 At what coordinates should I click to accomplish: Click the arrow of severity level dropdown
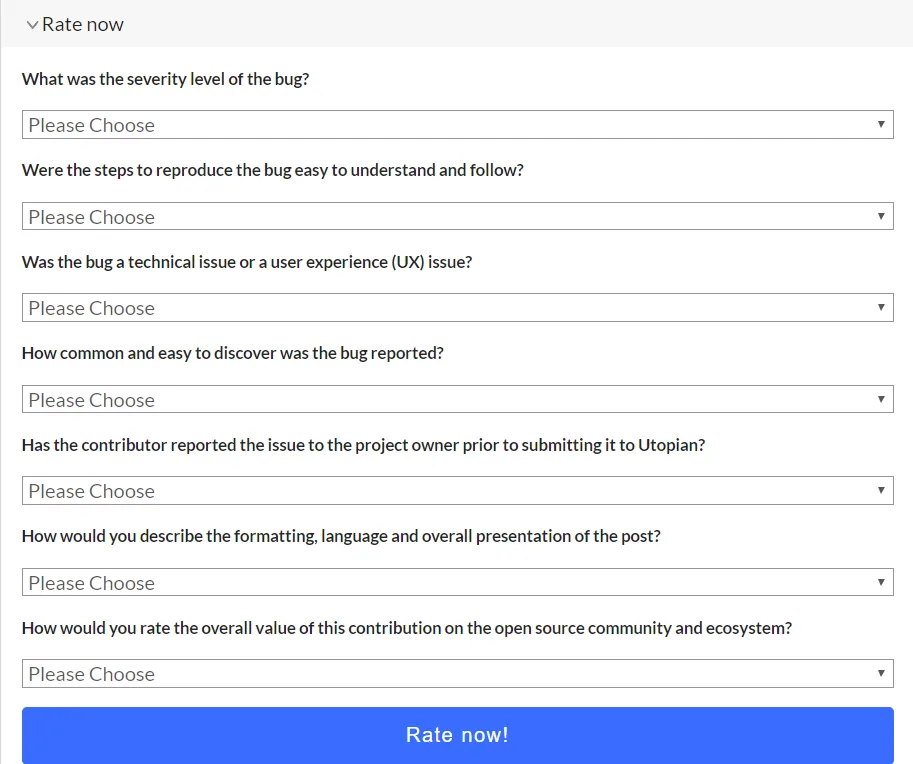pyautogui.click(x=881, y=125)
